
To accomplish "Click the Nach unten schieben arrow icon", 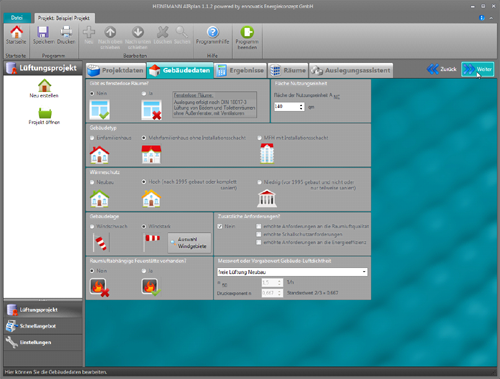I will [138, 32].
